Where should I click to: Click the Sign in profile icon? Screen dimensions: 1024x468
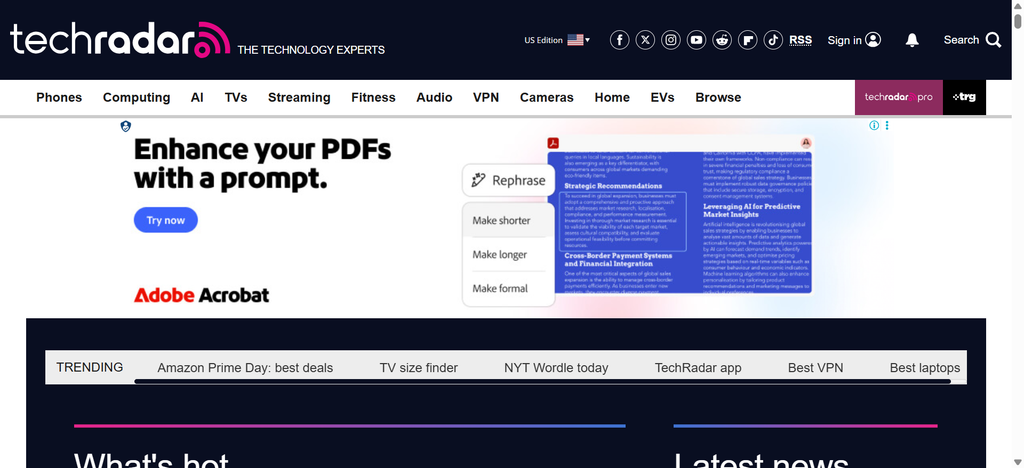(873, 40)
